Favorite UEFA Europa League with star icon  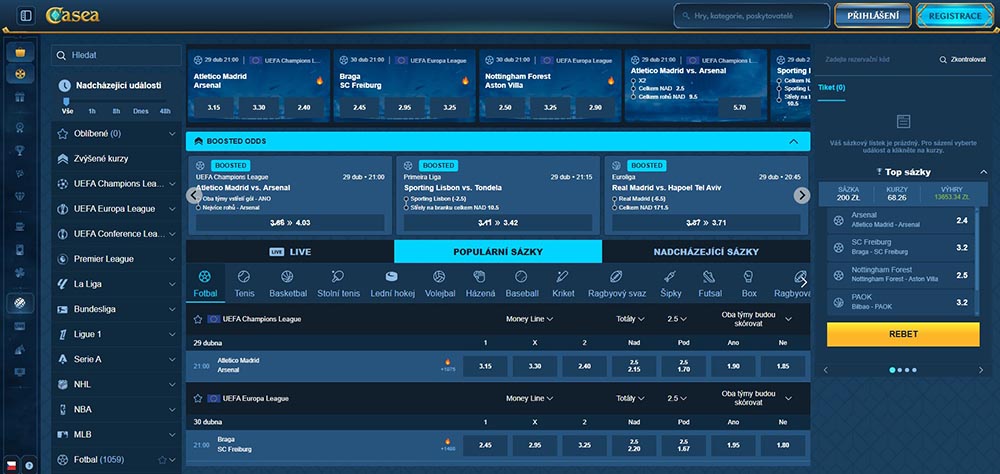(198, 398)
